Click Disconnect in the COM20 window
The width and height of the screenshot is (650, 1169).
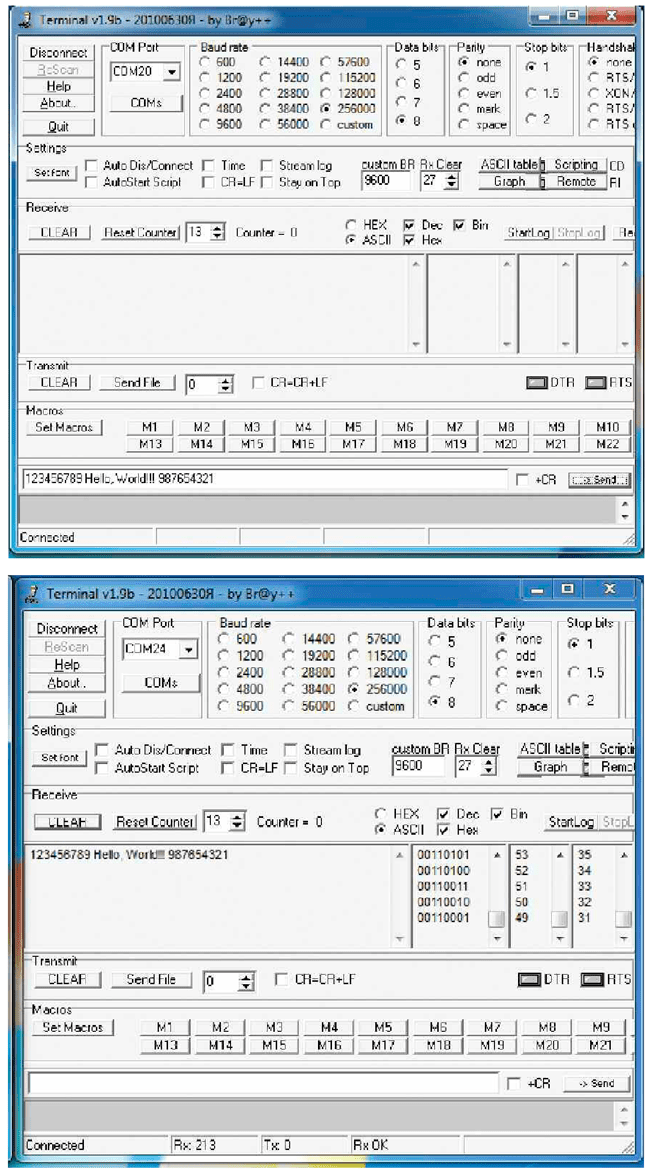coord(58,52)
